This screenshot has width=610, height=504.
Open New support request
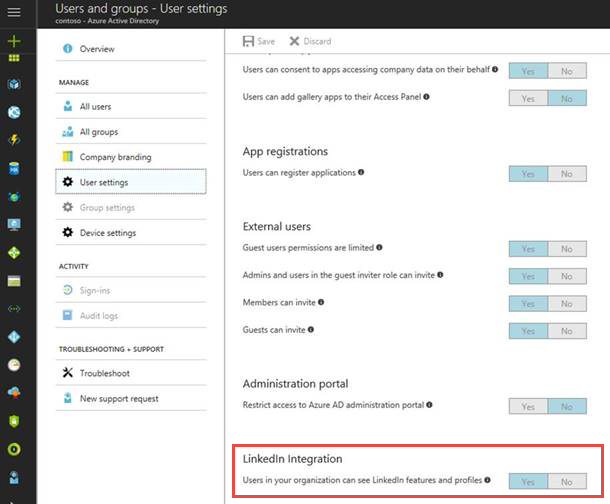131,398
